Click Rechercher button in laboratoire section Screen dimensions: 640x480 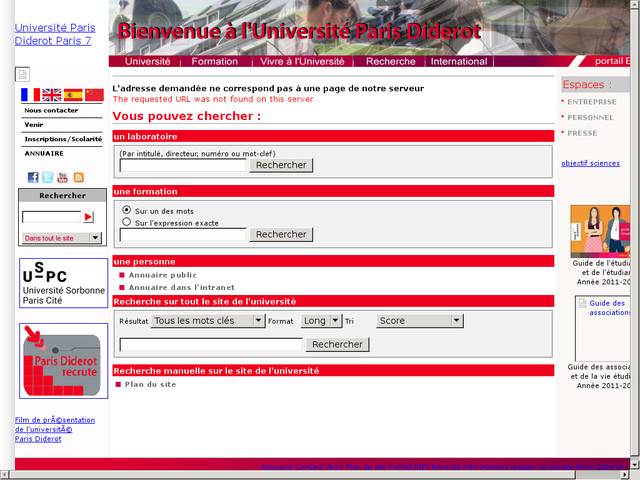[281, 165]
